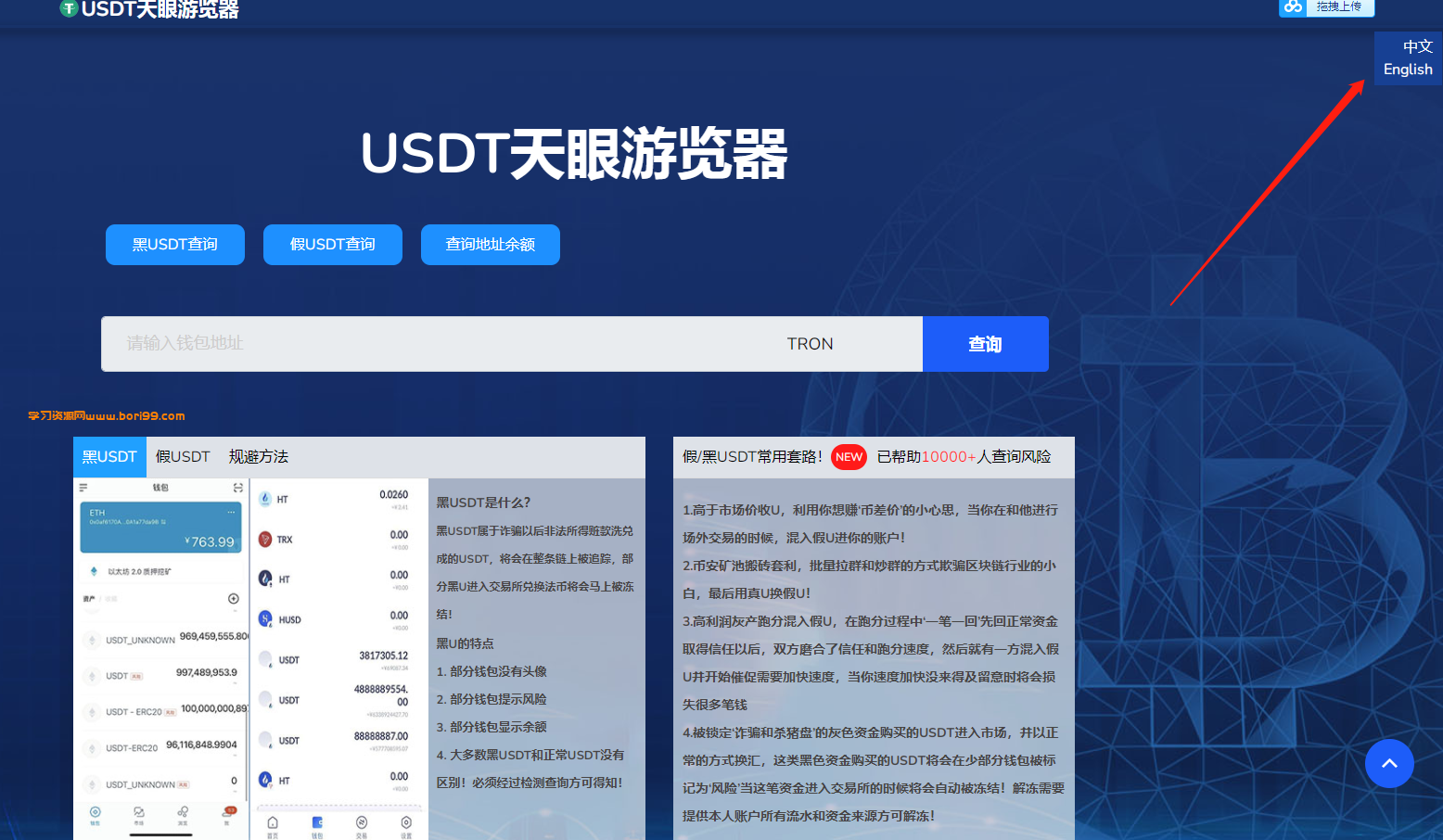Click text line 1. 部分钱包没有头像
Screen dimensions: 1443x840
click(x=492, y=671)
